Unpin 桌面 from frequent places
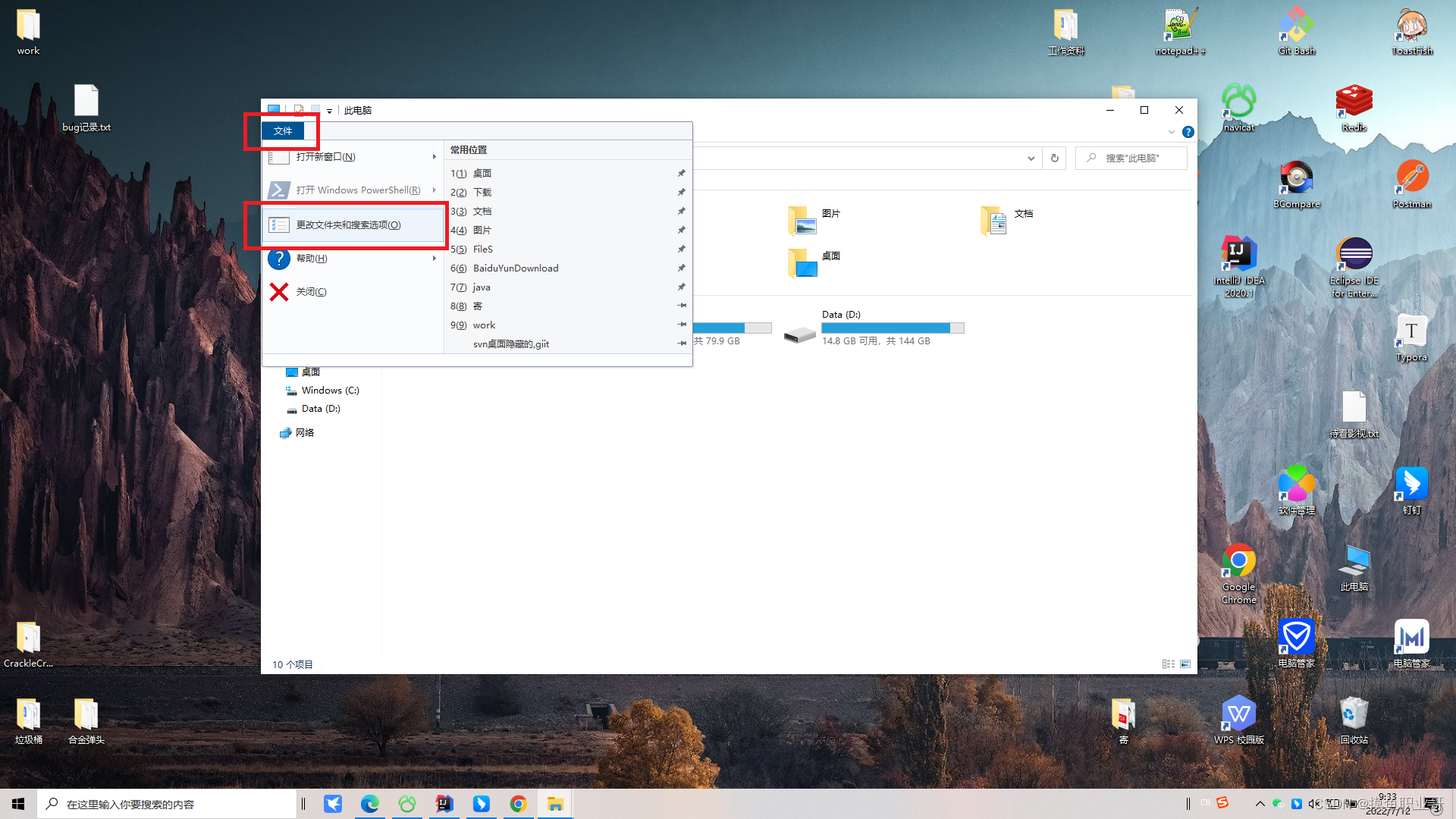The height and width of the screenshot is (819, 1456). point(681,174)
